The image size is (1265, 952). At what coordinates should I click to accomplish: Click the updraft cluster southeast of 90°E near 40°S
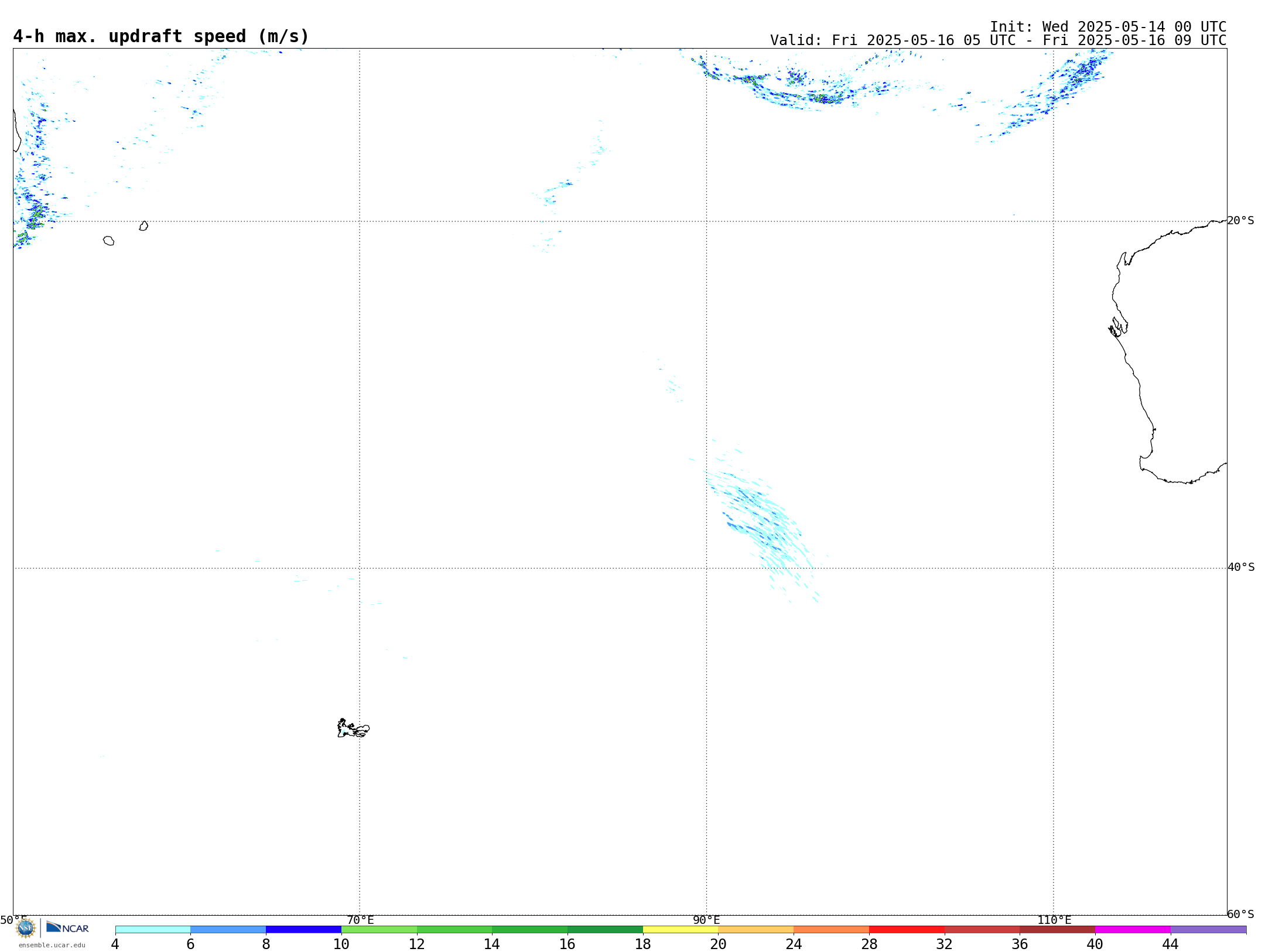(761, 524)
